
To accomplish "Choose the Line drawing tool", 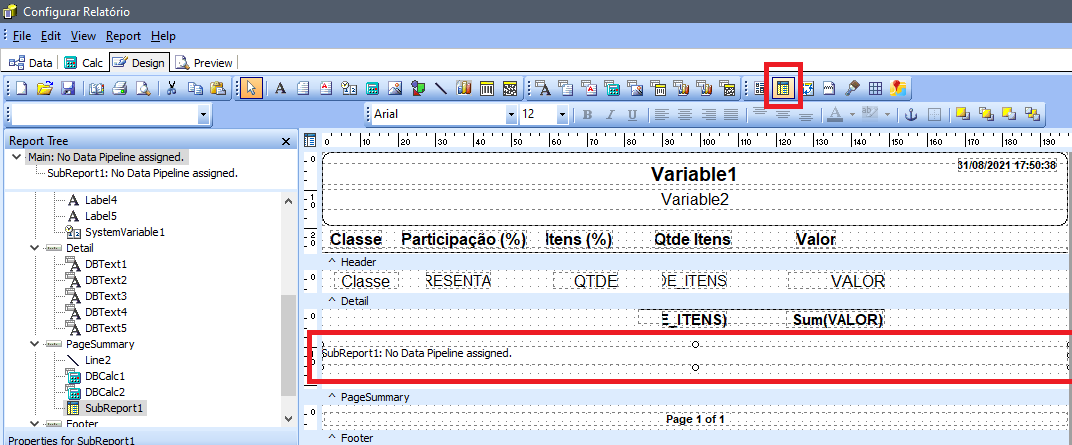I will (x=441, y=88).
